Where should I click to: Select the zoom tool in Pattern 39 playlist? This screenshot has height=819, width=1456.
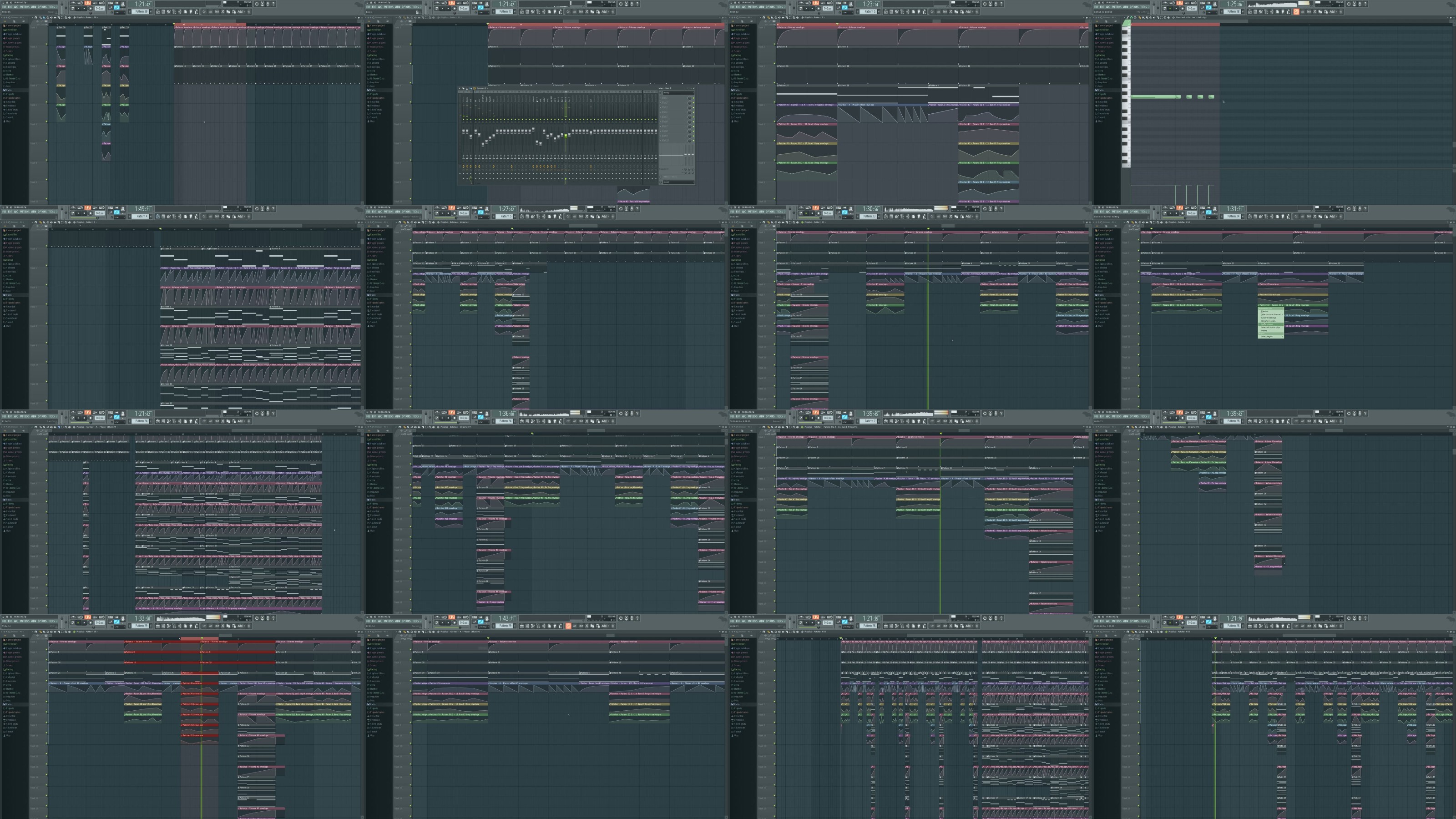coord(66,18)
